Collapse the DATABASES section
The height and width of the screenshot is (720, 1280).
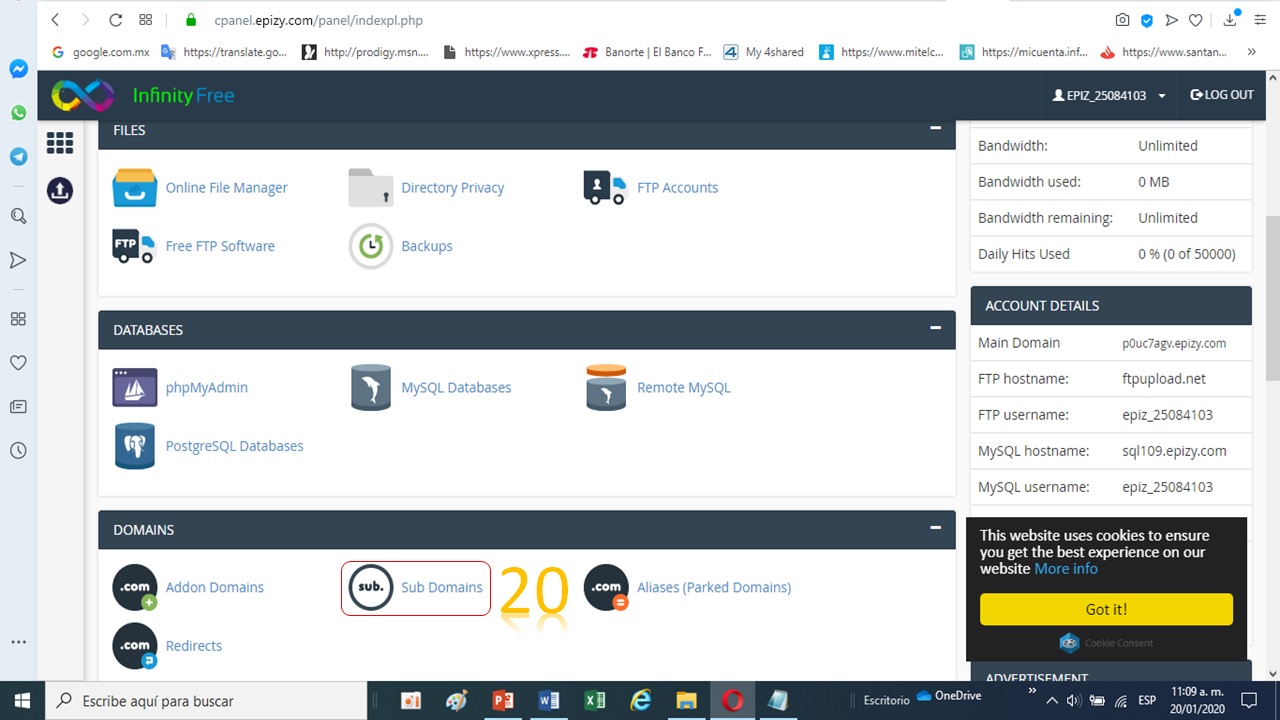[x=935, y=328]
